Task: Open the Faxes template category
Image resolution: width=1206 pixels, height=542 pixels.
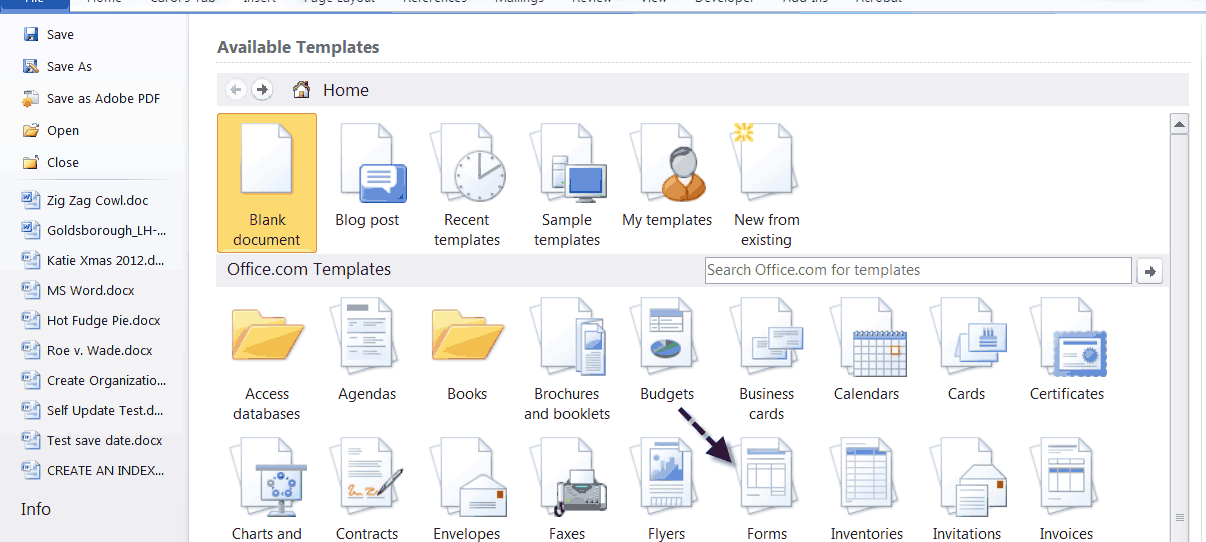Action: (567, 490)
